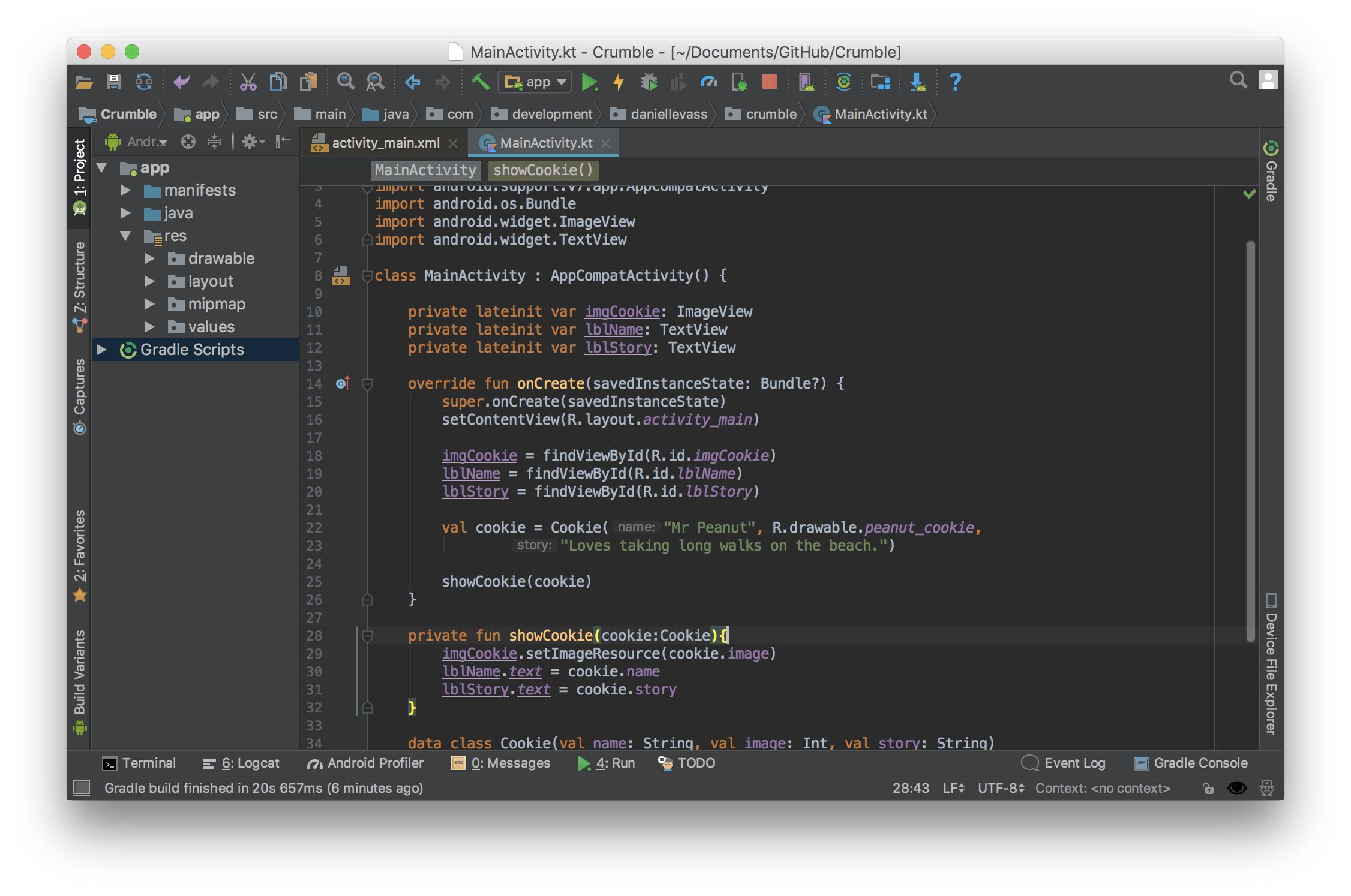Open Help with the question mark icon

[956, 82]
